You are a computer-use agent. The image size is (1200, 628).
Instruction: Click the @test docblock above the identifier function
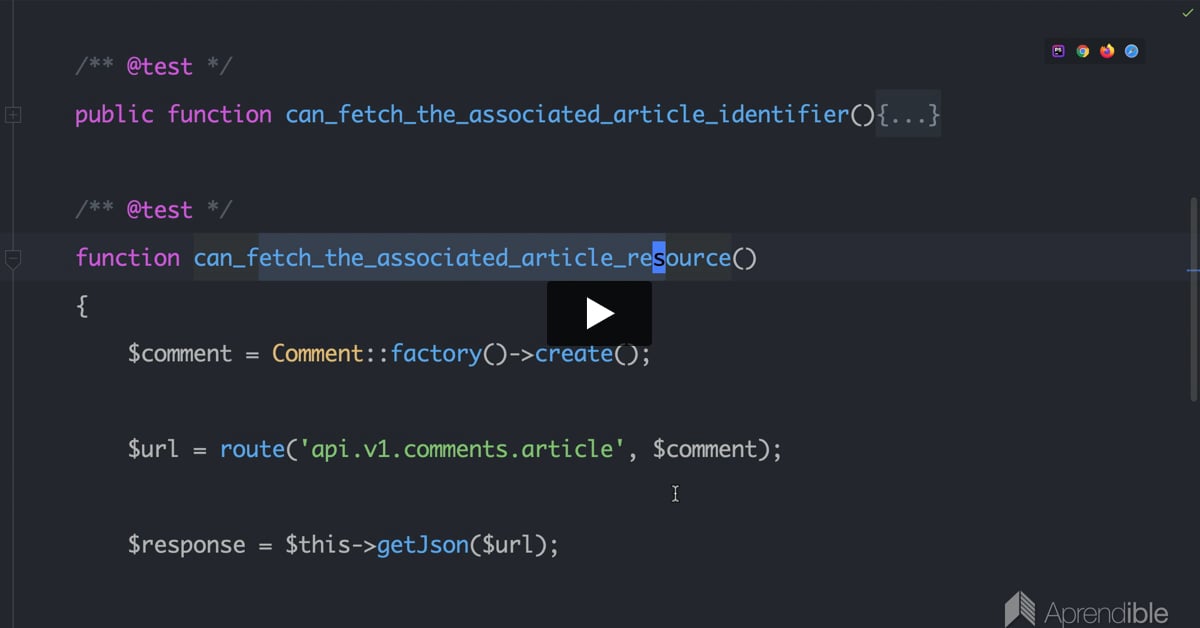click(x=153, y=67)
